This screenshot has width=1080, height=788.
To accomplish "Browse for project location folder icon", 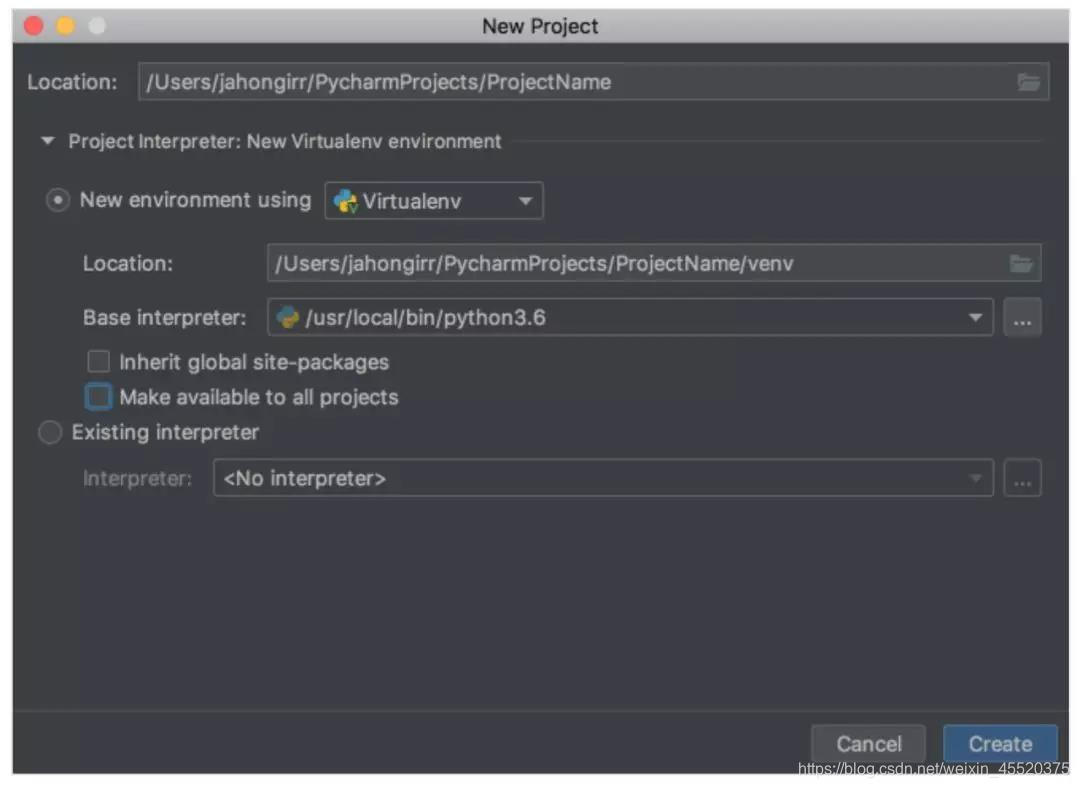I will [1028, 82].
